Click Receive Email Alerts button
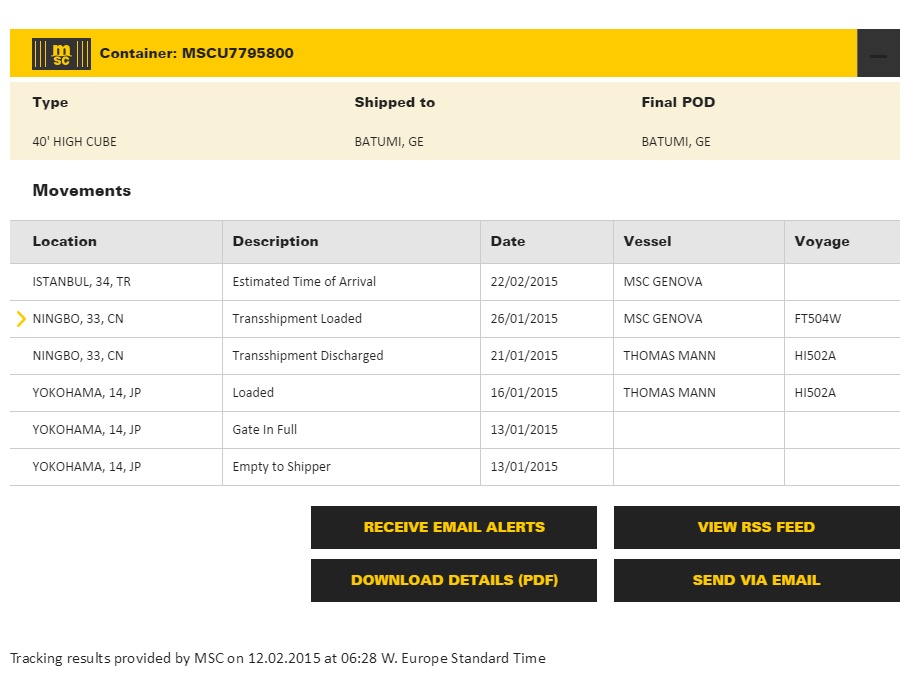 454,528
